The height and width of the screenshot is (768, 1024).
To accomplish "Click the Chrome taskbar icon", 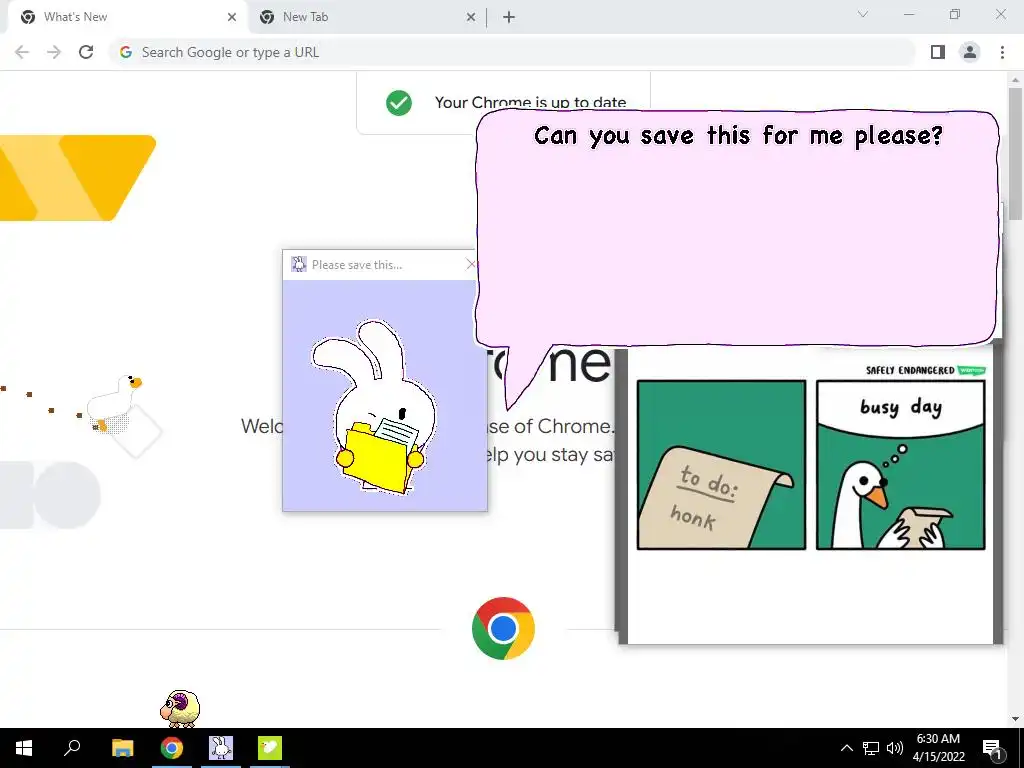I will (172, 748).
